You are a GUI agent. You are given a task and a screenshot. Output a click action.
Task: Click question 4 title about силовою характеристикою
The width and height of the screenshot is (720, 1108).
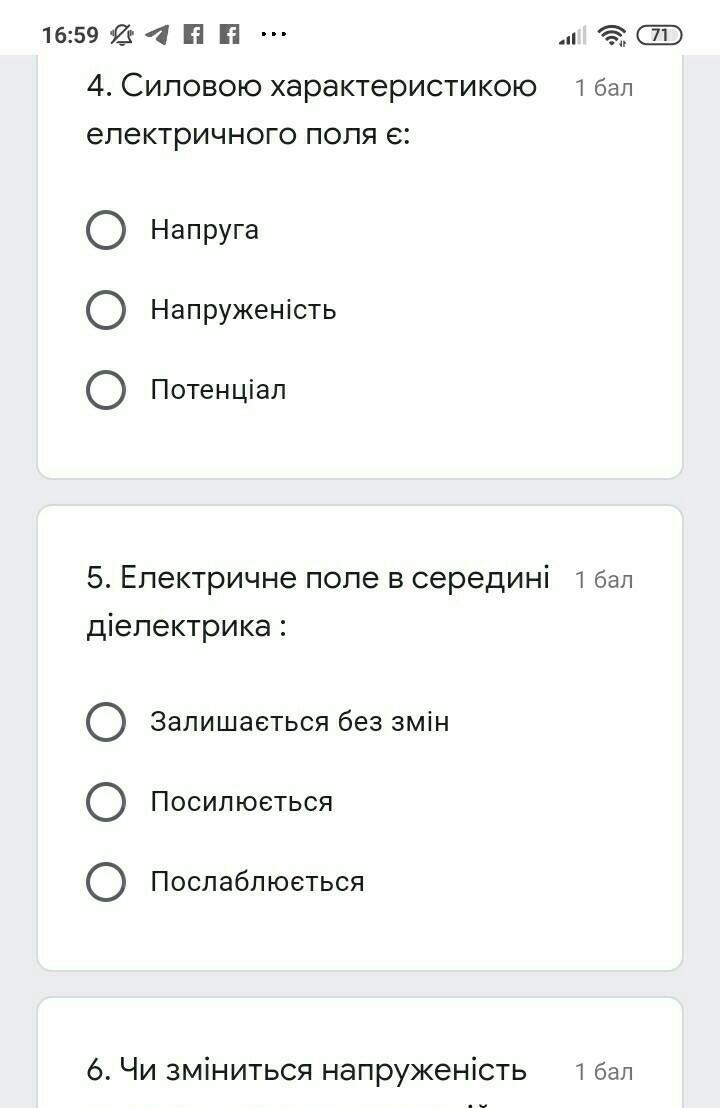pos(311,110)
